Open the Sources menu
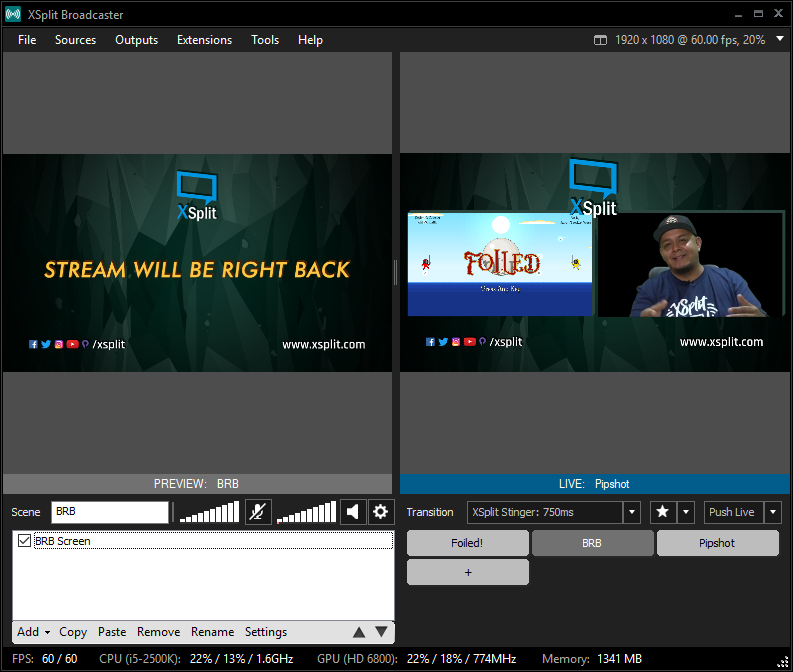 coord(75,40)
